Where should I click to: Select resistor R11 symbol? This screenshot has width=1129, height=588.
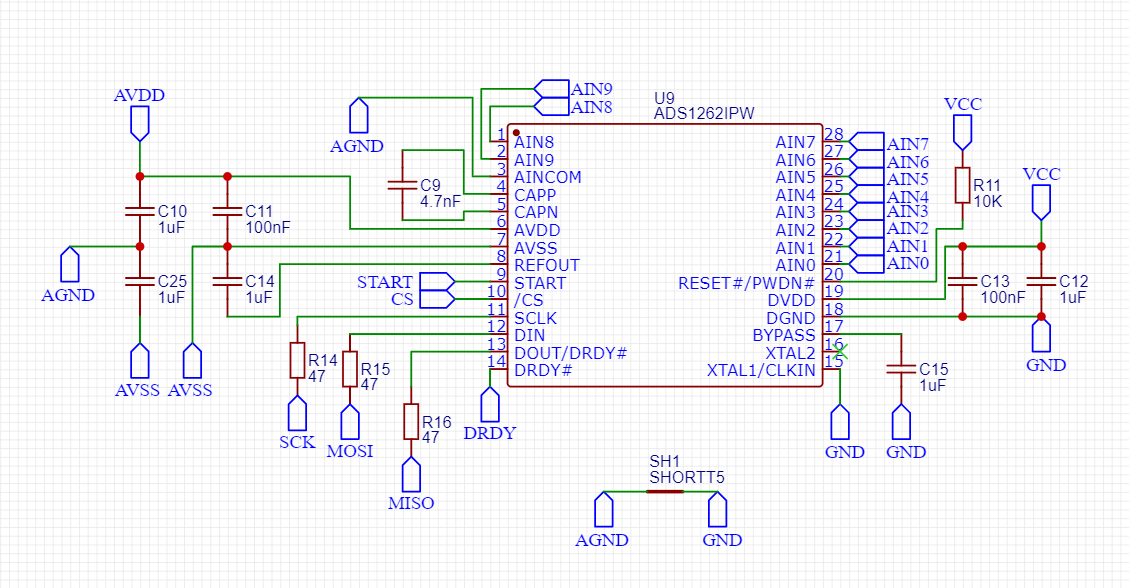(x=963, y=186)
